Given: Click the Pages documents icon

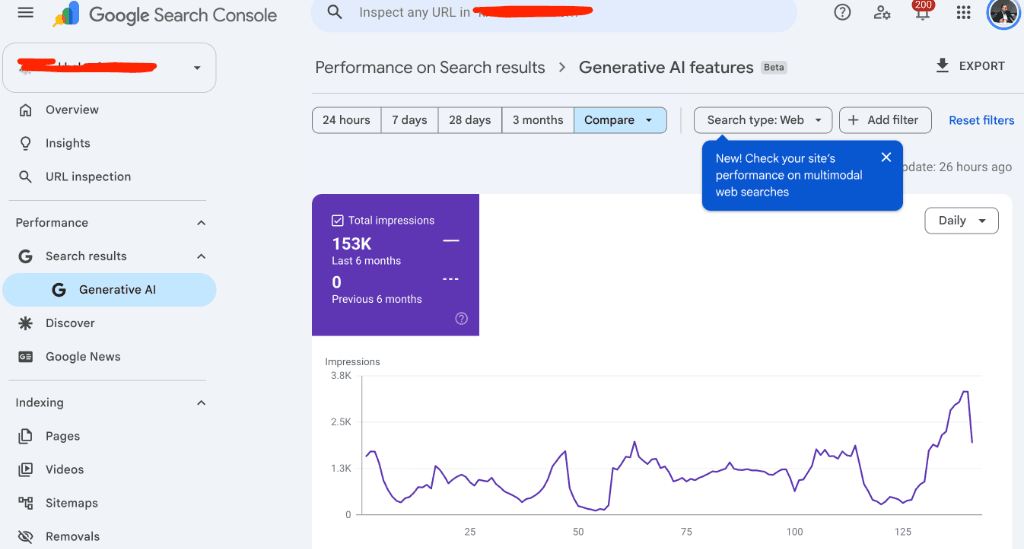Looking at the screenshot, I should [25, 436].
